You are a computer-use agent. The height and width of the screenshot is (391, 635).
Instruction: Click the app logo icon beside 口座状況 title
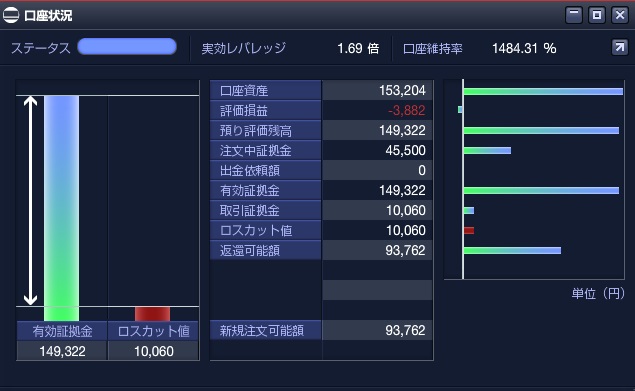(11, 15)
